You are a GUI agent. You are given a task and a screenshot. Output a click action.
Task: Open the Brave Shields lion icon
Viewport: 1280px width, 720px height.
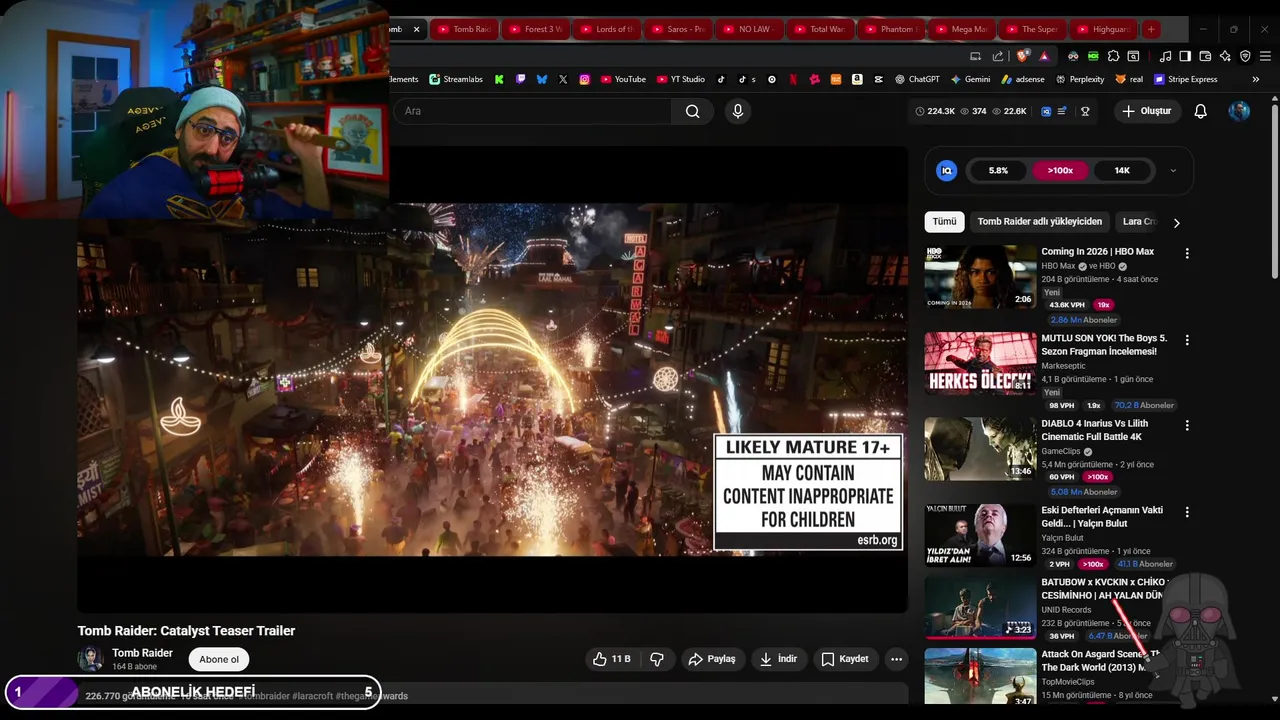point(1022,56)
